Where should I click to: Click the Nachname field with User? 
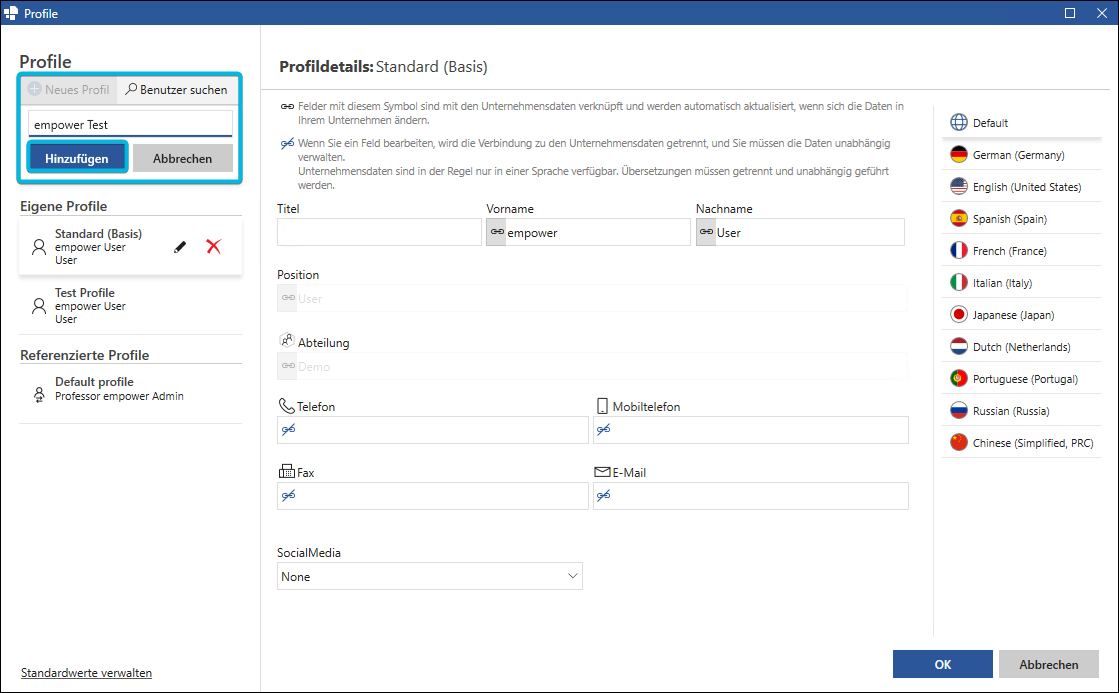tap(800, 232)
